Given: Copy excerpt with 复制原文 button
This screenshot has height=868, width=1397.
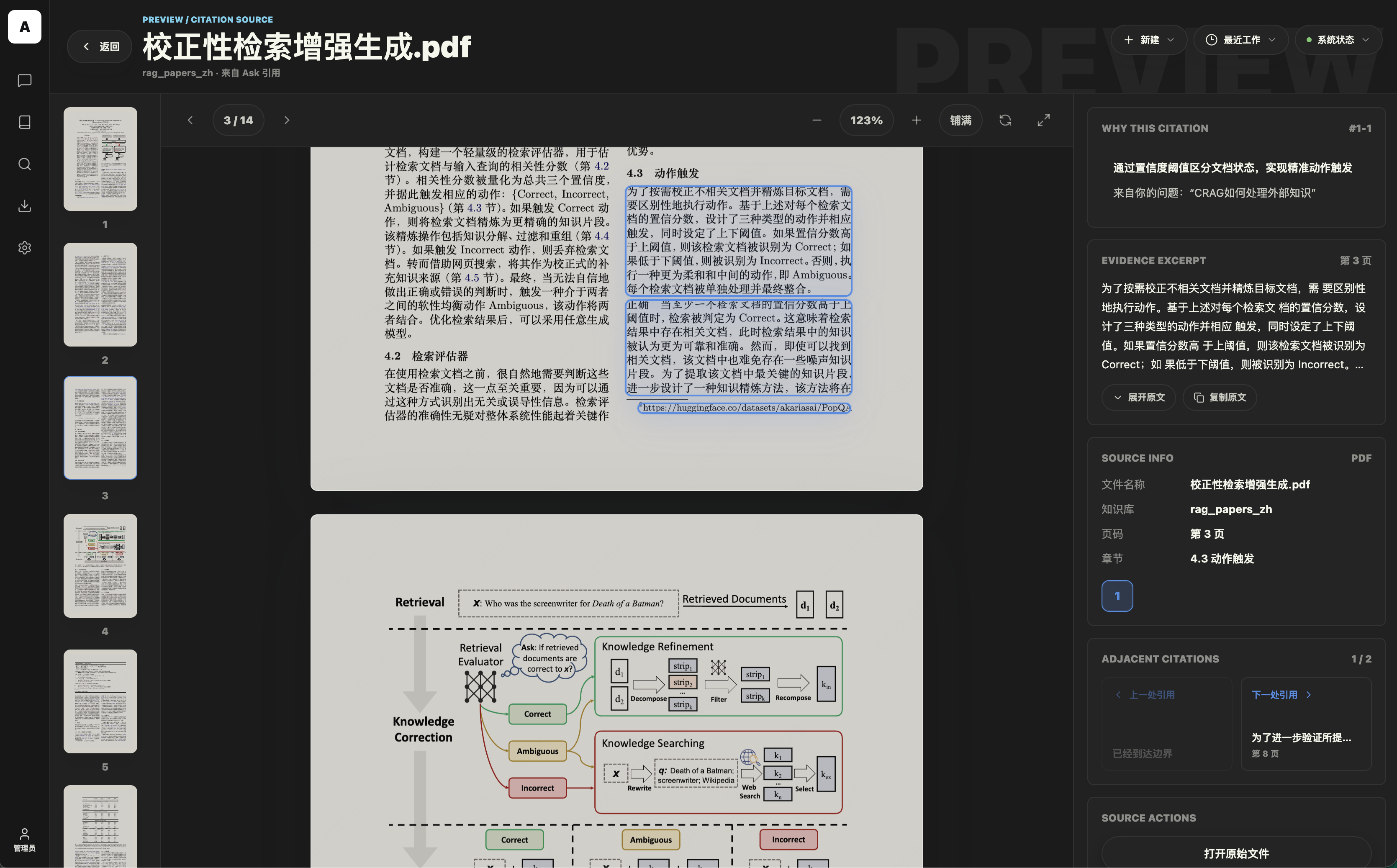Looking at the screenshot, I should [x=1220, y=397].
